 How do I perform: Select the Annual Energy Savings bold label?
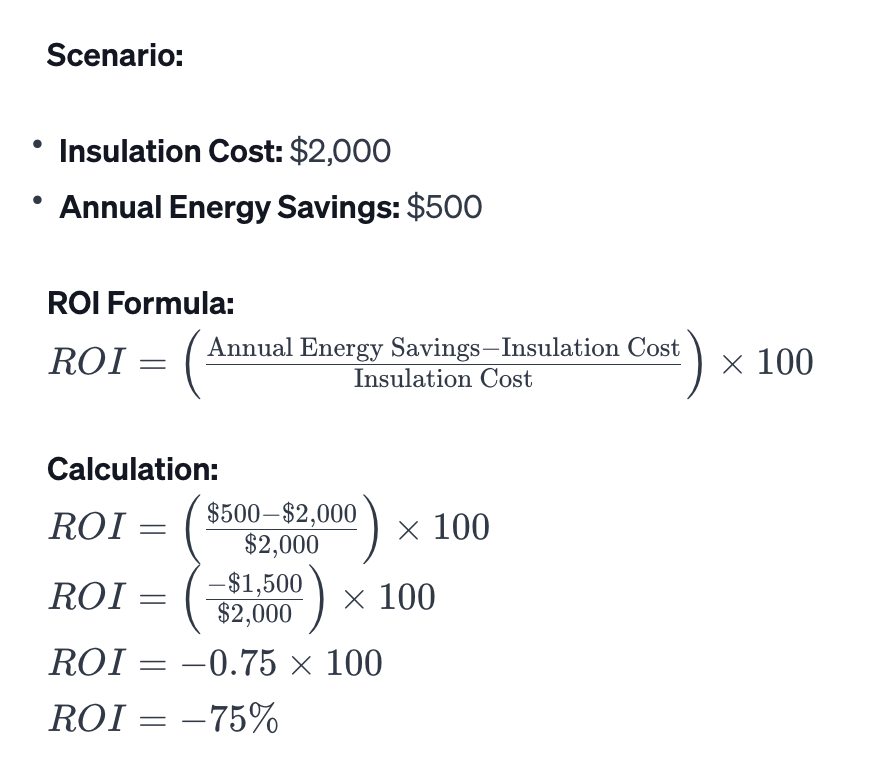(x=229, y=207)
